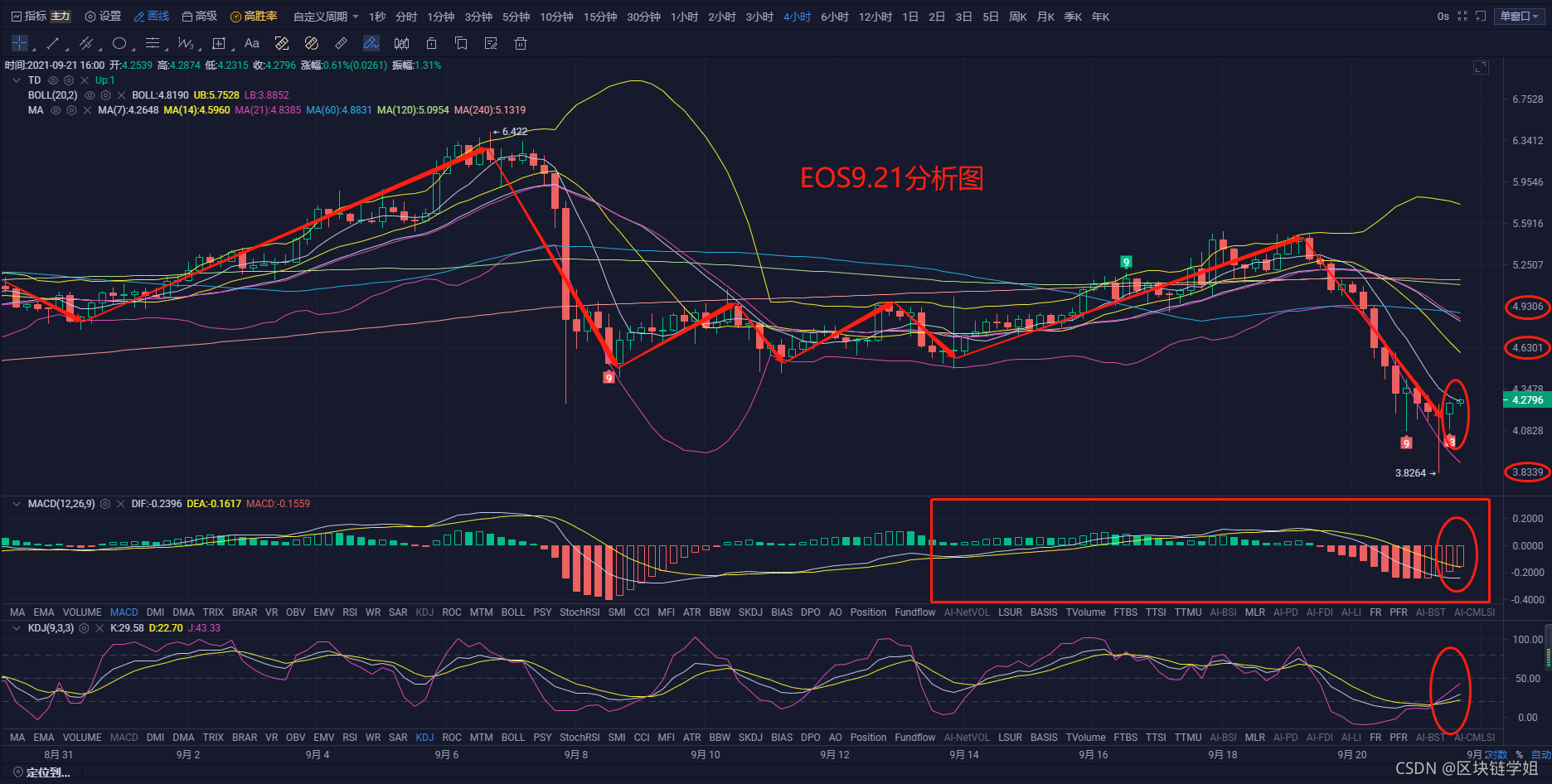This screenshot has height=784, width=1552.
Task: Click the edit drawings notepad icon
Action: pyautogui.click(x=491, y=43)
